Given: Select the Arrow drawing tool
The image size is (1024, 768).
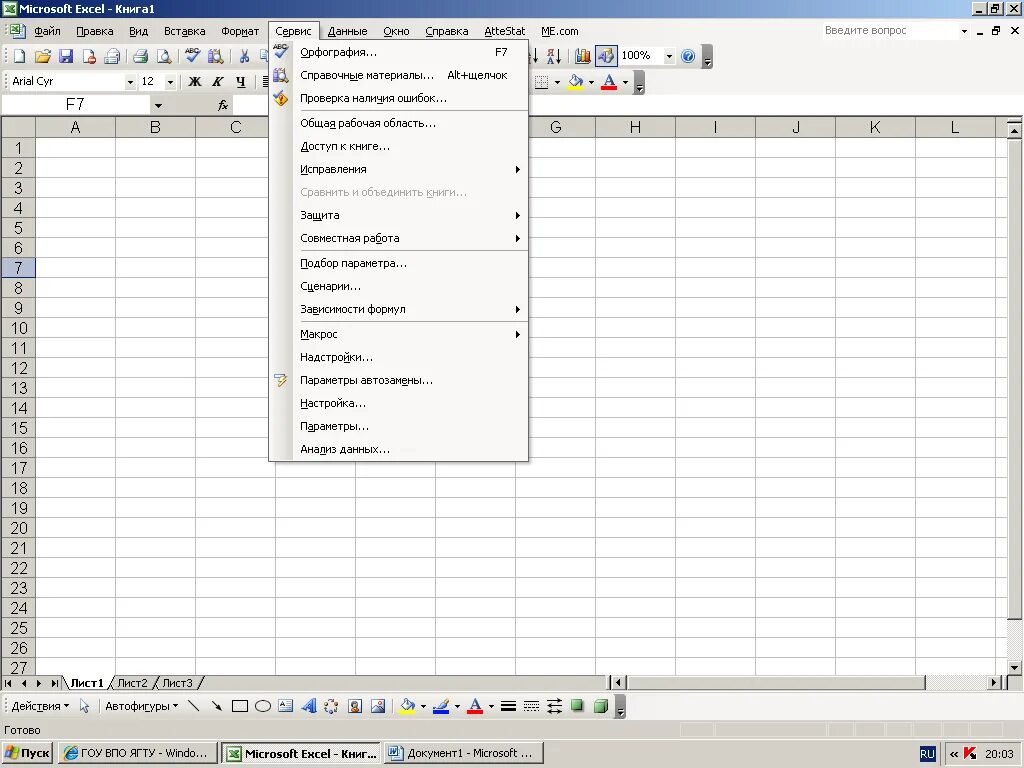Looking at the screenshot, I should pyautogui.click(x=217, y=706).
